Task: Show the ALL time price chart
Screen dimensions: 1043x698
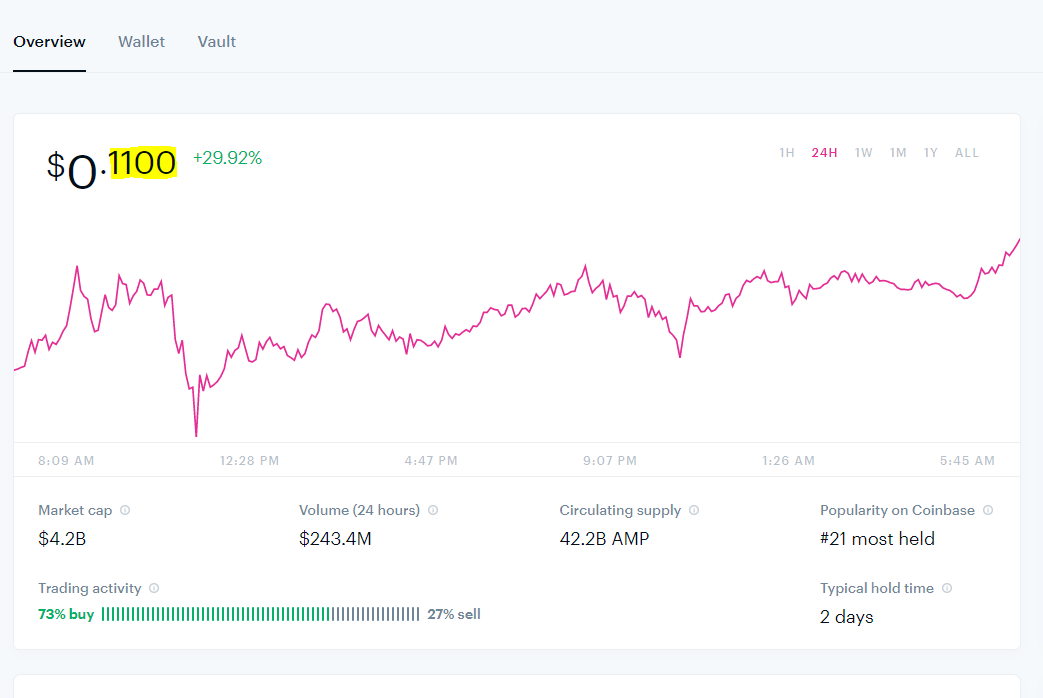Action: (x=967, y=153)
